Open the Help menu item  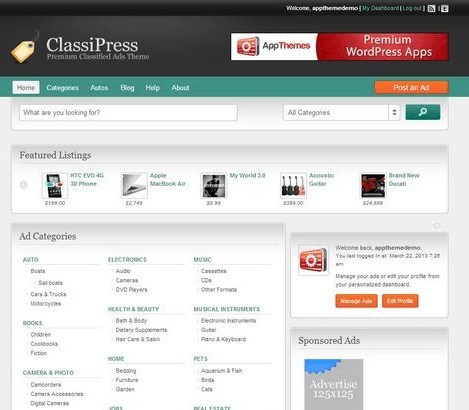click(x=153, y=88)
